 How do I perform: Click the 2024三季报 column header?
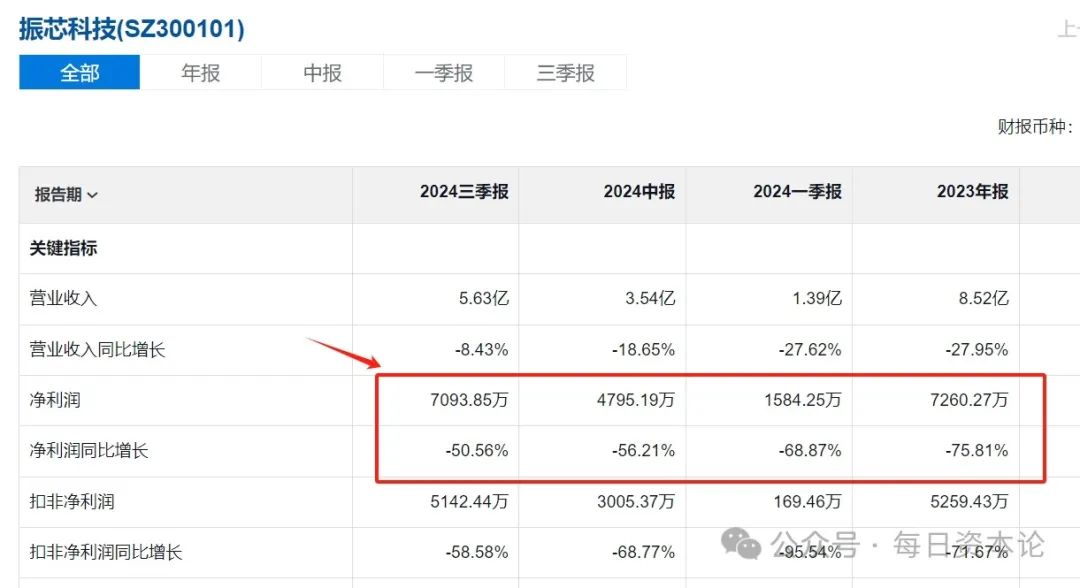(x=464, y=192)
